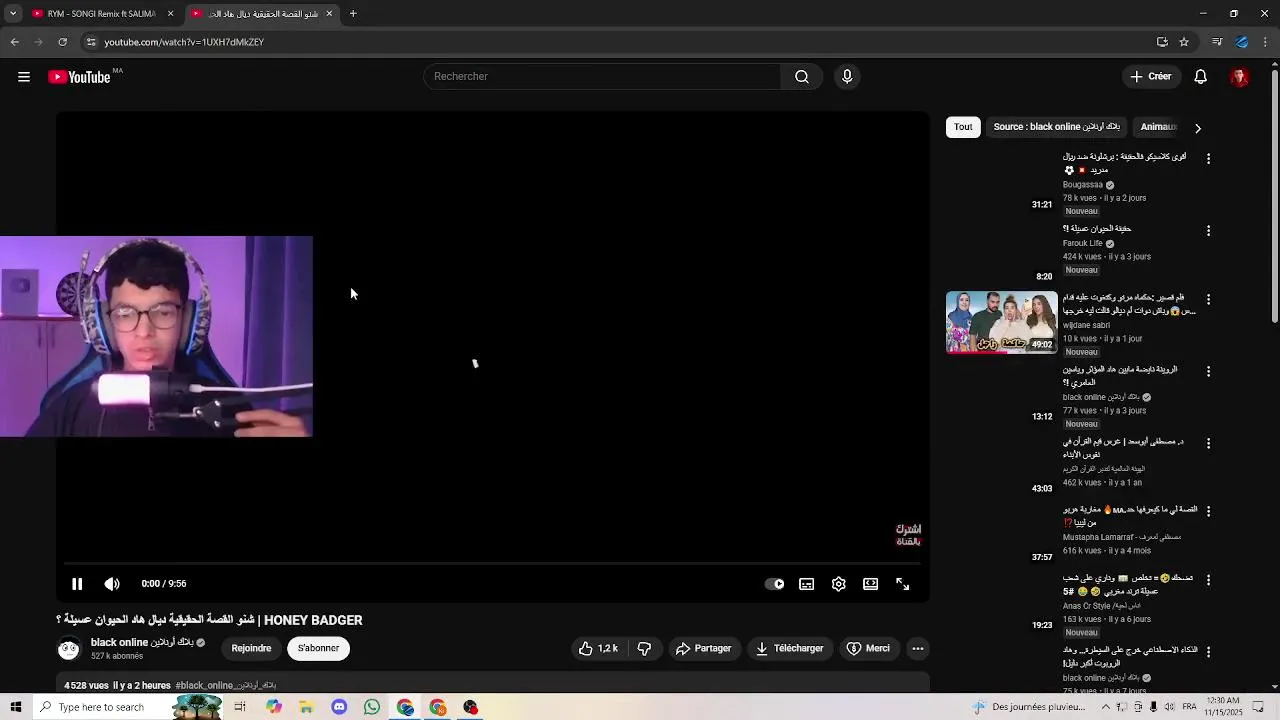Screen dimensions: 1280x720
Task: Open options for the Farouk Life video
Action: 1208,231
